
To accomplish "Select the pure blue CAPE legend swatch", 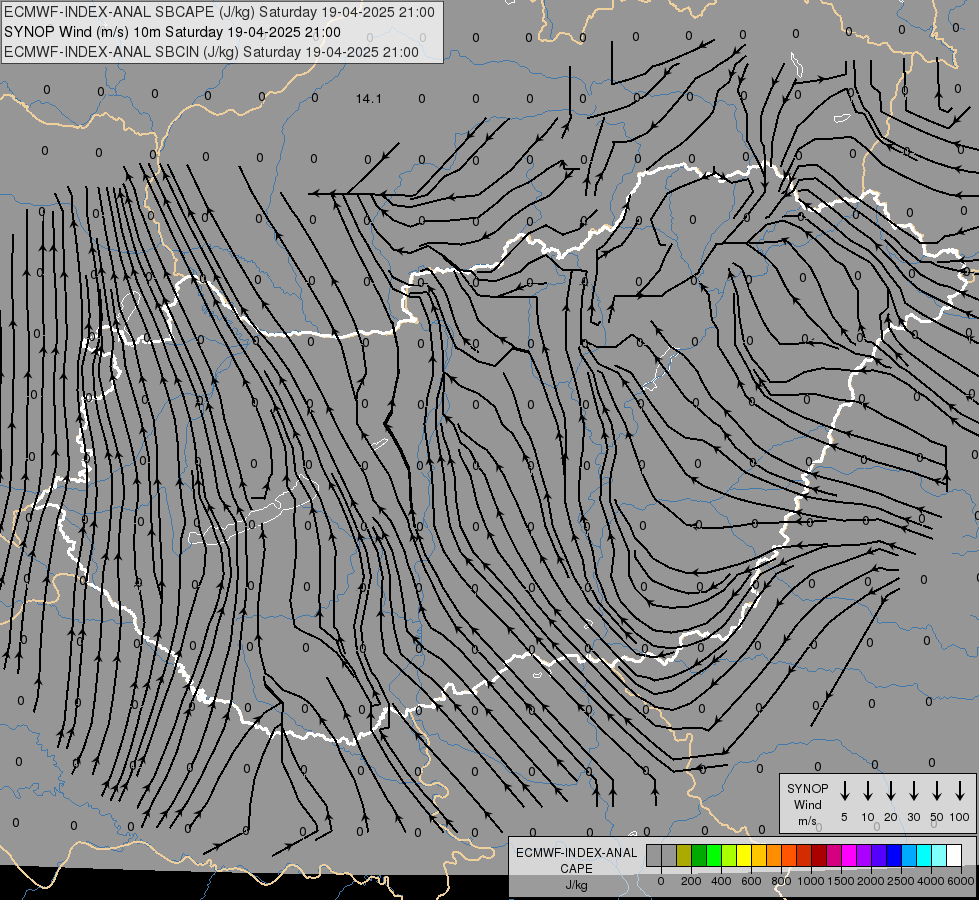I will pos(894,855).
